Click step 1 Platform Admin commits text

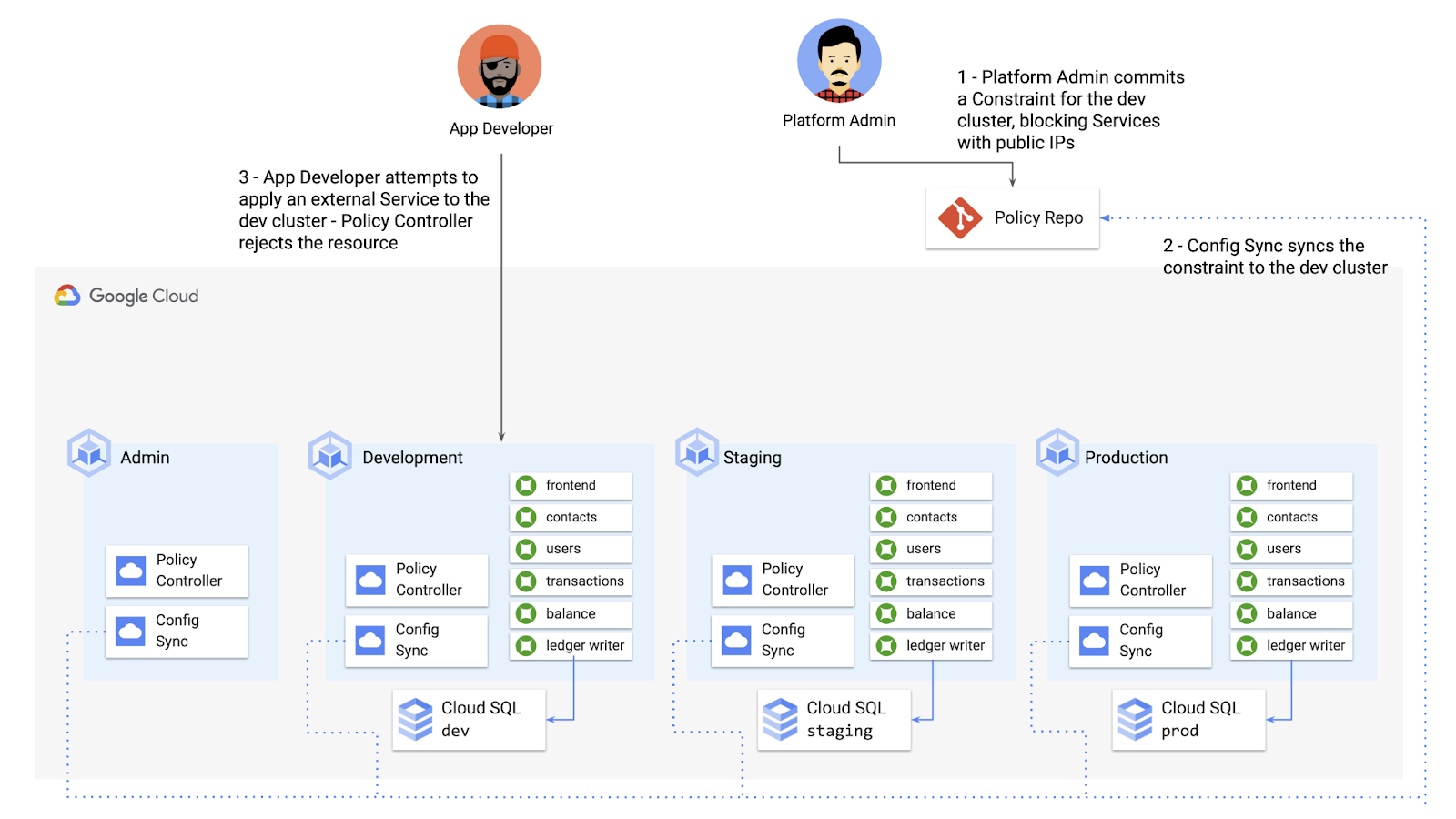[x=1071, y=110]
